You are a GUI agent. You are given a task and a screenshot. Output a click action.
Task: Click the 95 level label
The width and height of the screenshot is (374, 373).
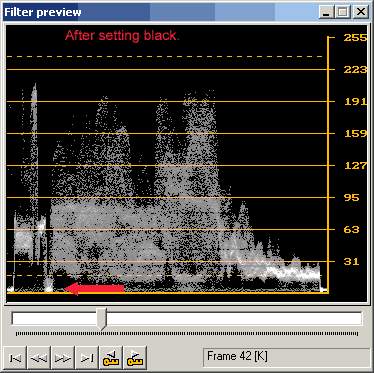[x=352, y=198]
